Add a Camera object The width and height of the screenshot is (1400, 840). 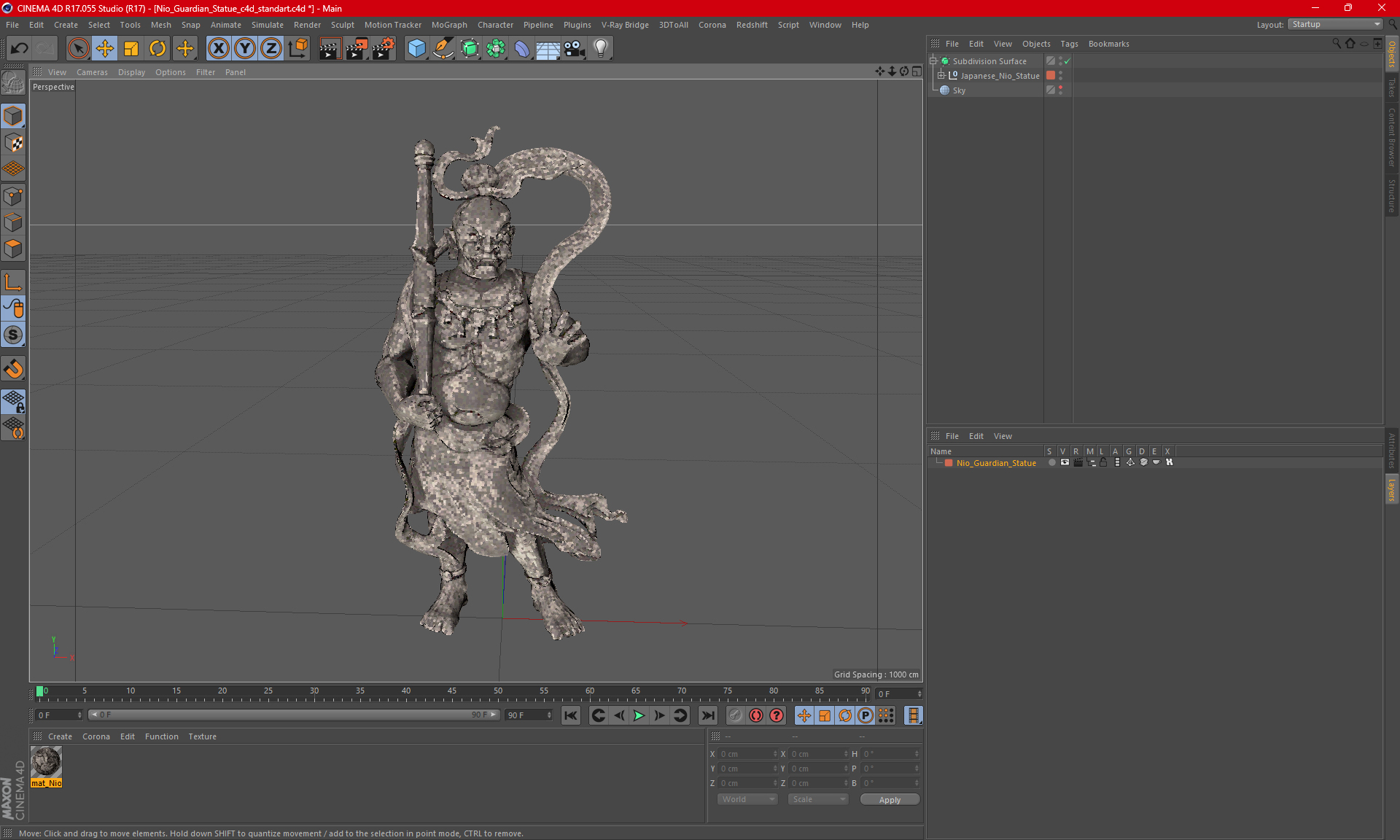[575, 49]
